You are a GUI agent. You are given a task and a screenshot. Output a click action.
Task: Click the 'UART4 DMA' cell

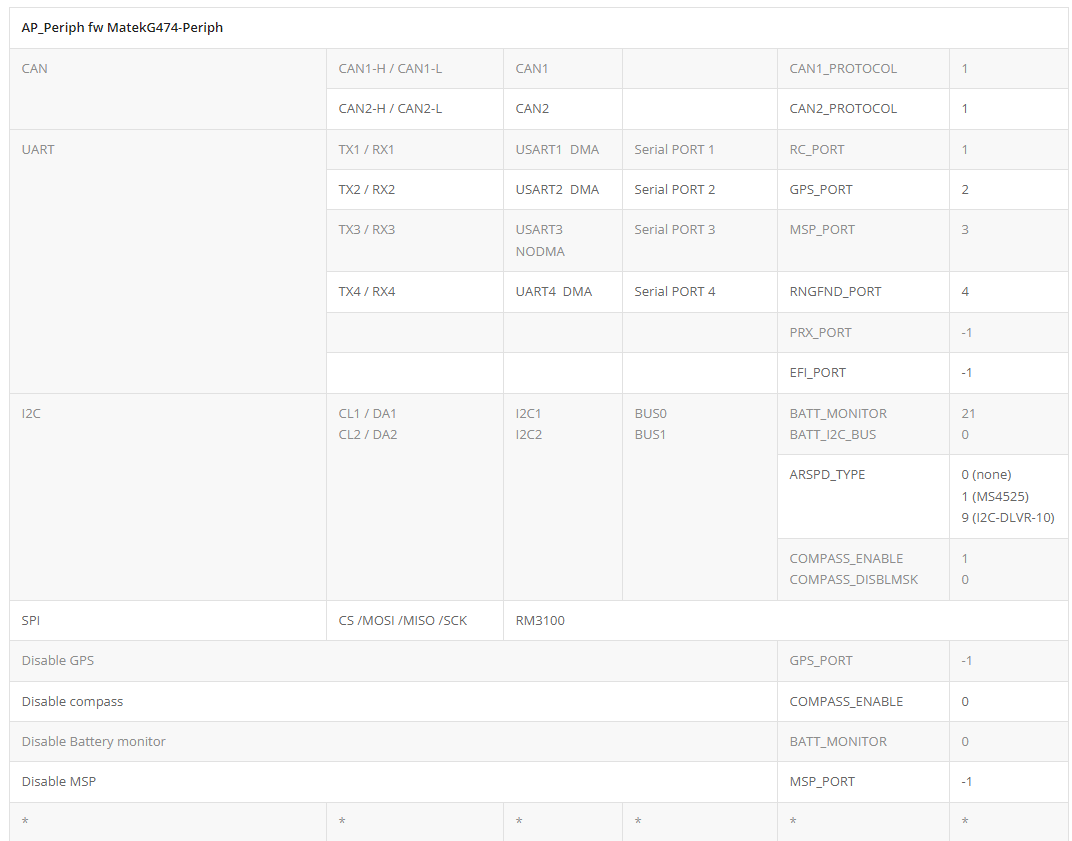563,292
